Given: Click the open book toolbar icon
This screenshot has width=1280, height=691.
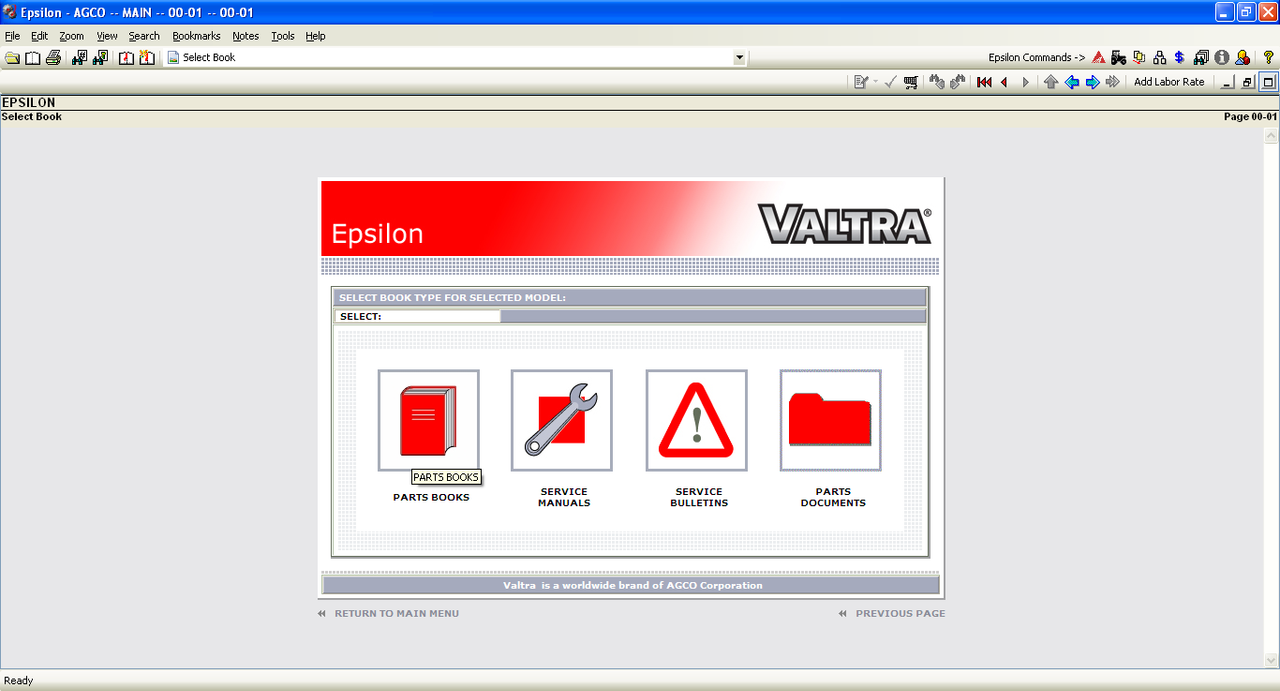Looking at the screenshot, I should coord(32,58).
